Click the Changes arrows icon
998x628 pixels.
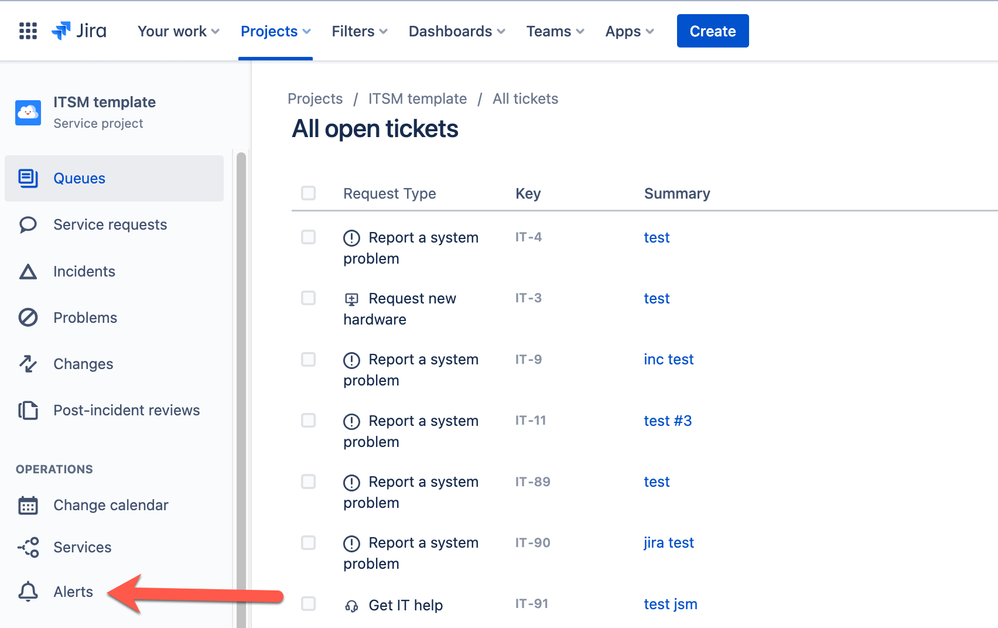[28, 363]
